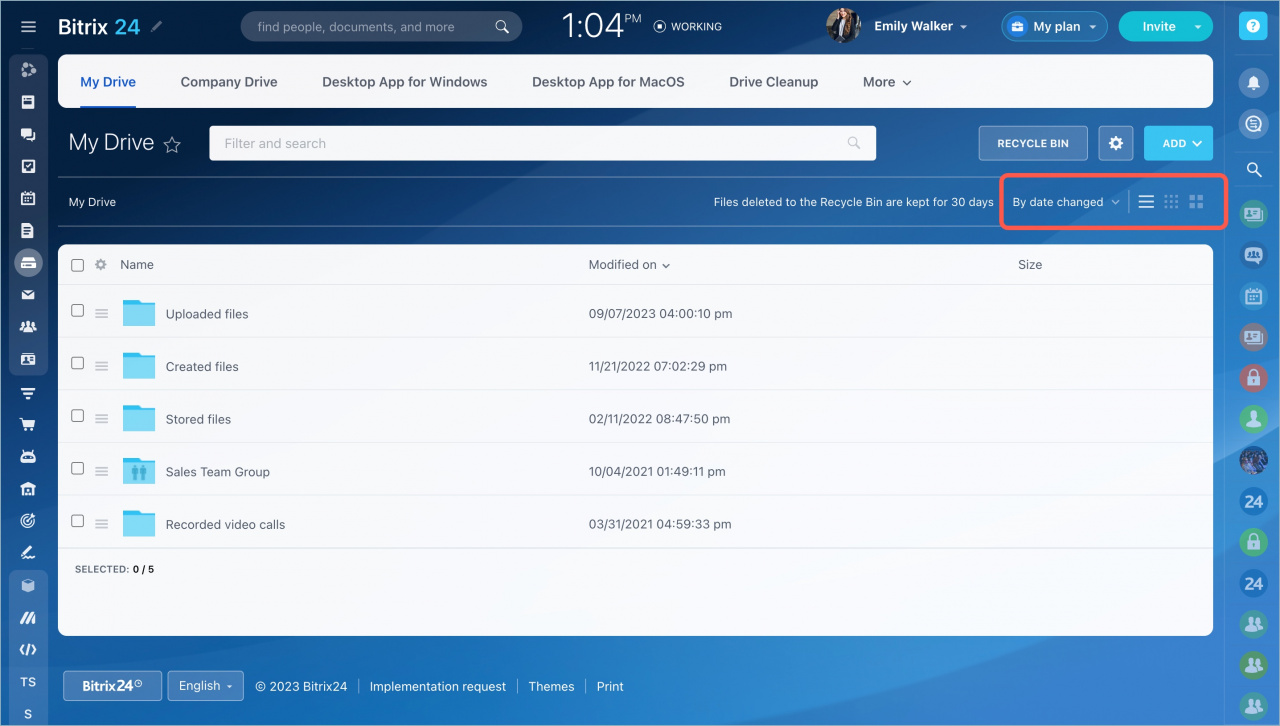This screenshot has width=1280, height=726.
Task: Click the search magnifier in right panel
Action: click(x=1253, y=170)
